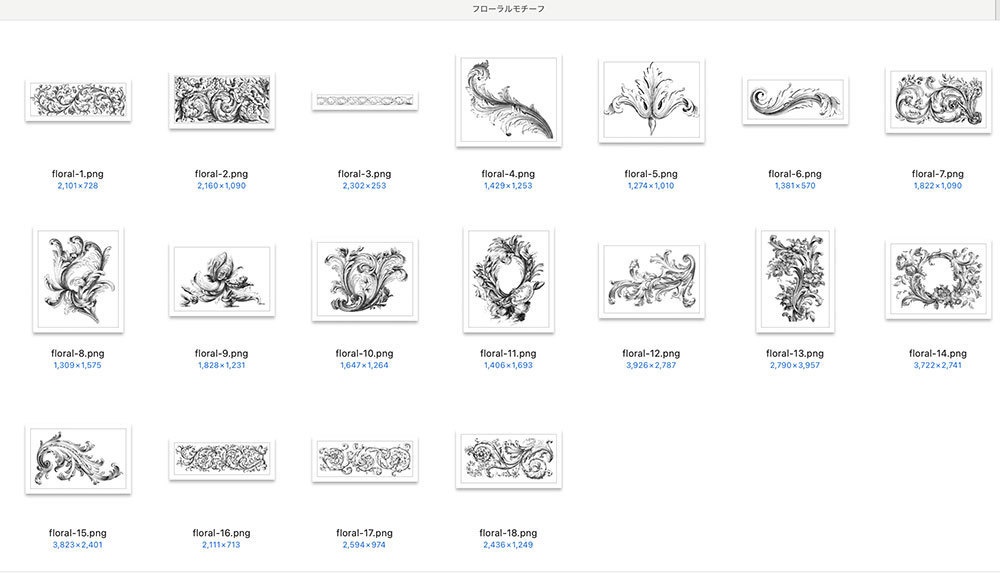1000x573 pixels.
Task: Select the floral-13.png vertical thumbnail
Action: pos(795,279)
